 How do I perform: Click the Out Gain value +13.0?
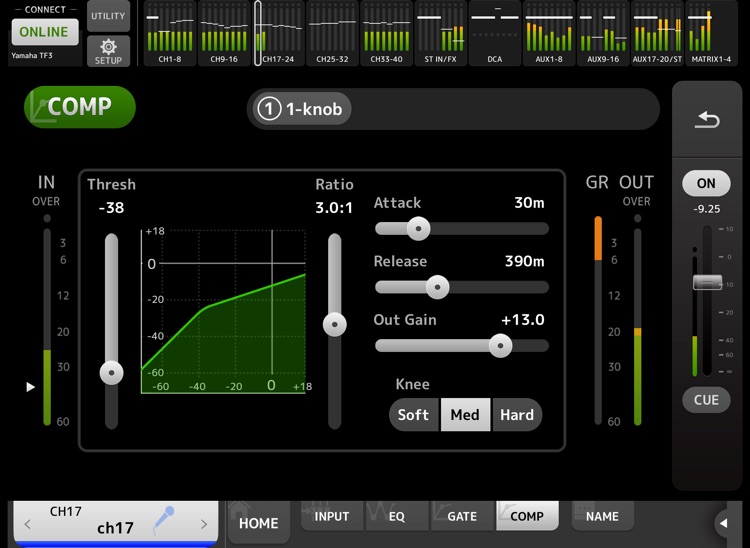tap(522, 319)
